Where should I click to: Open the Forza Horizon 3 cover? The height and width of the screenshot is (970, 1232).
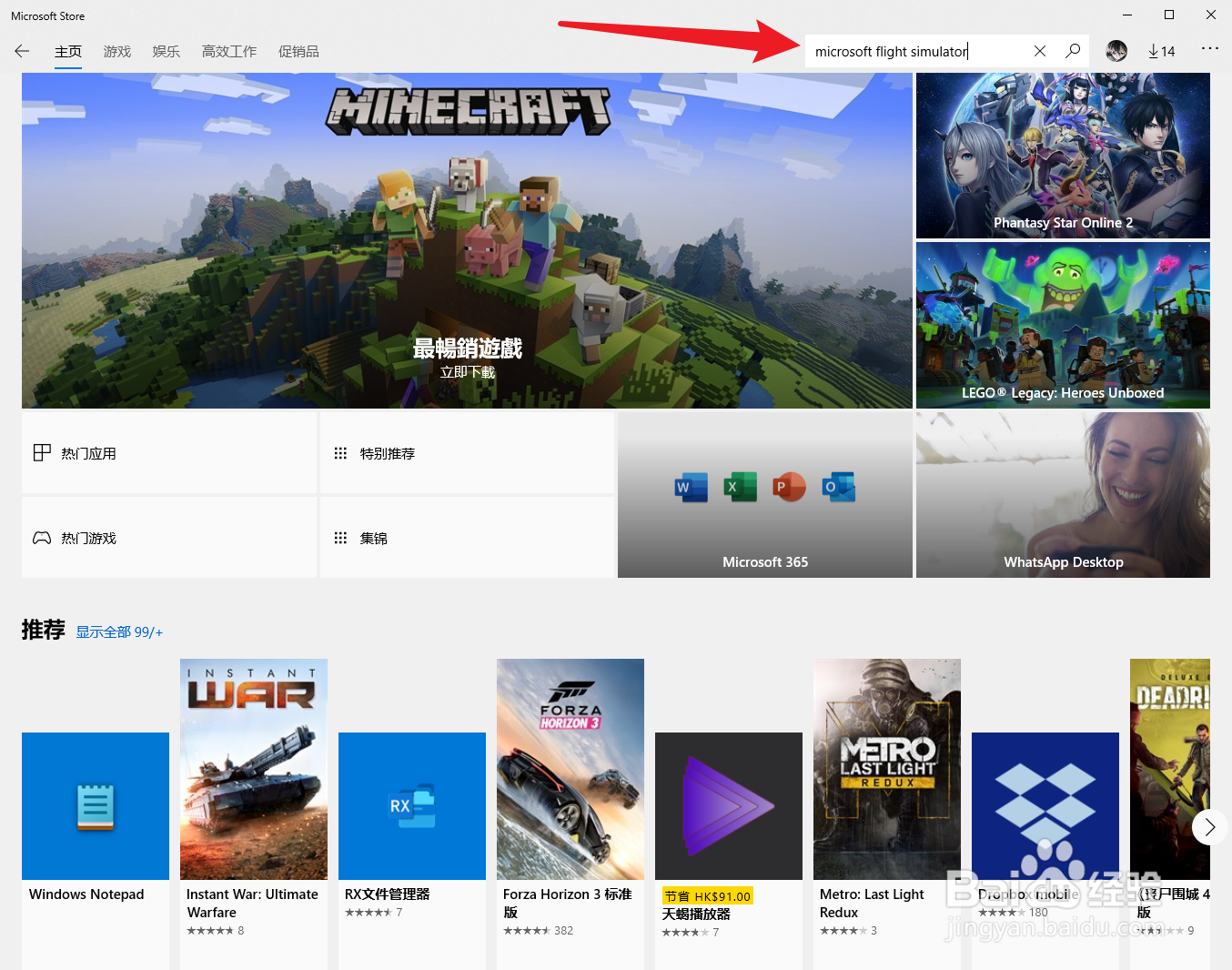point(571,770)
